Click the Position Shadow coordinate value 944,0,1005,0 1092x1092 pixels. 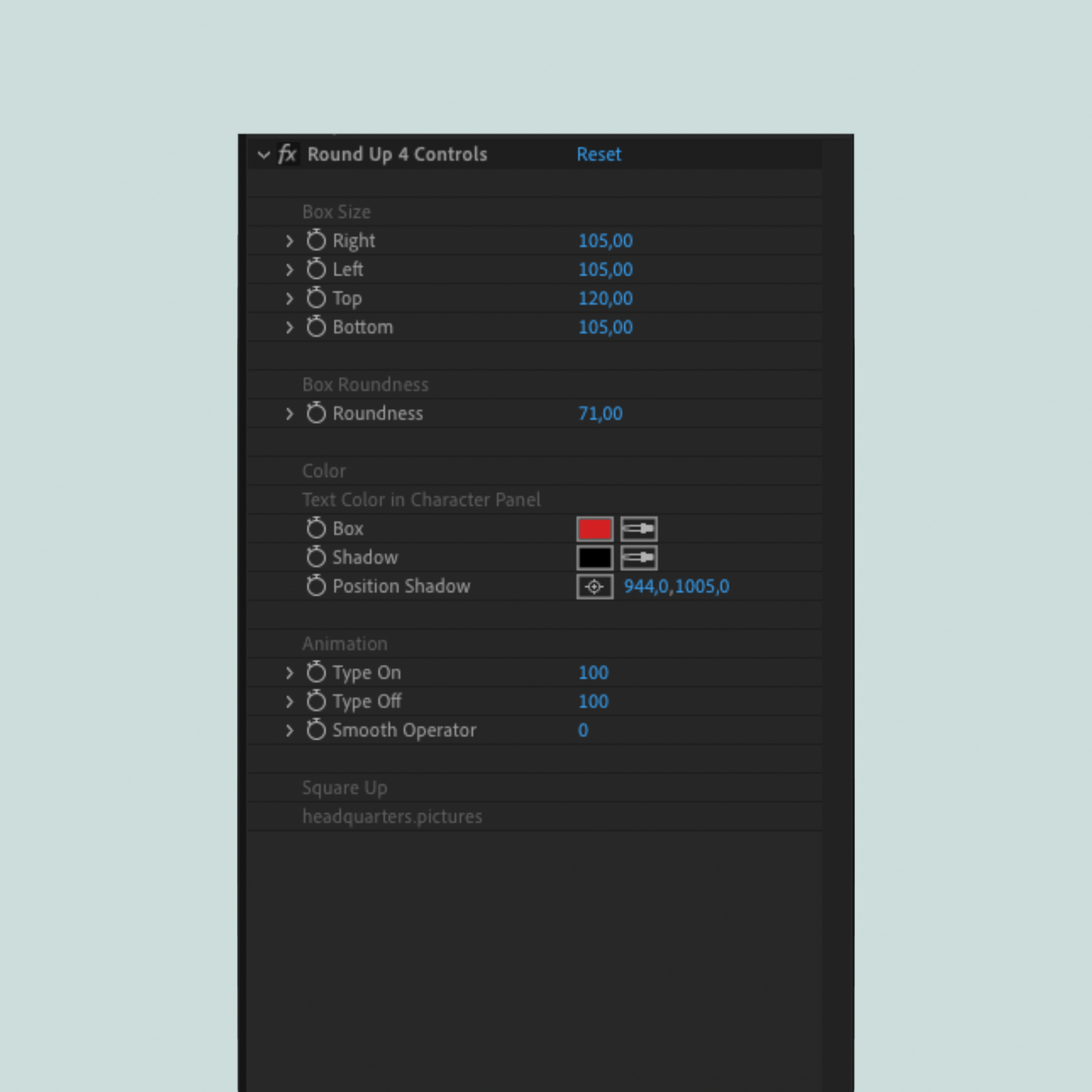point(676,586)
